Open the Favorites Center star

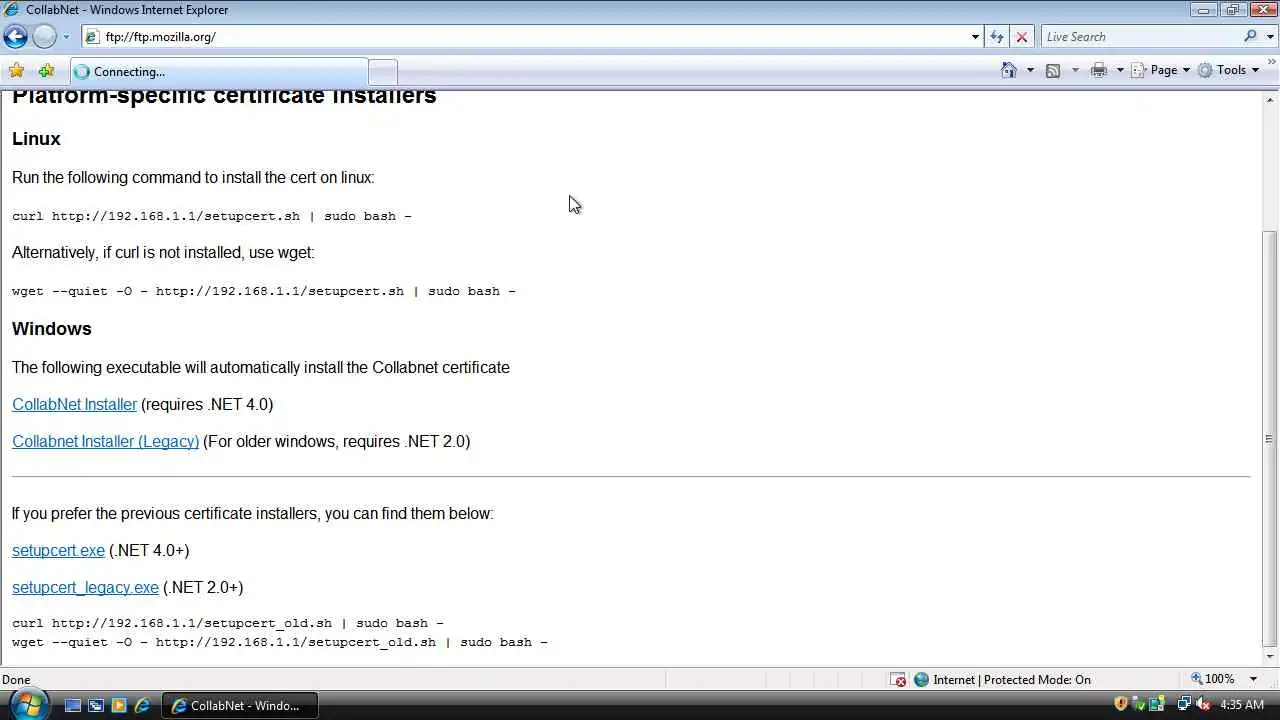click(16, 71)
